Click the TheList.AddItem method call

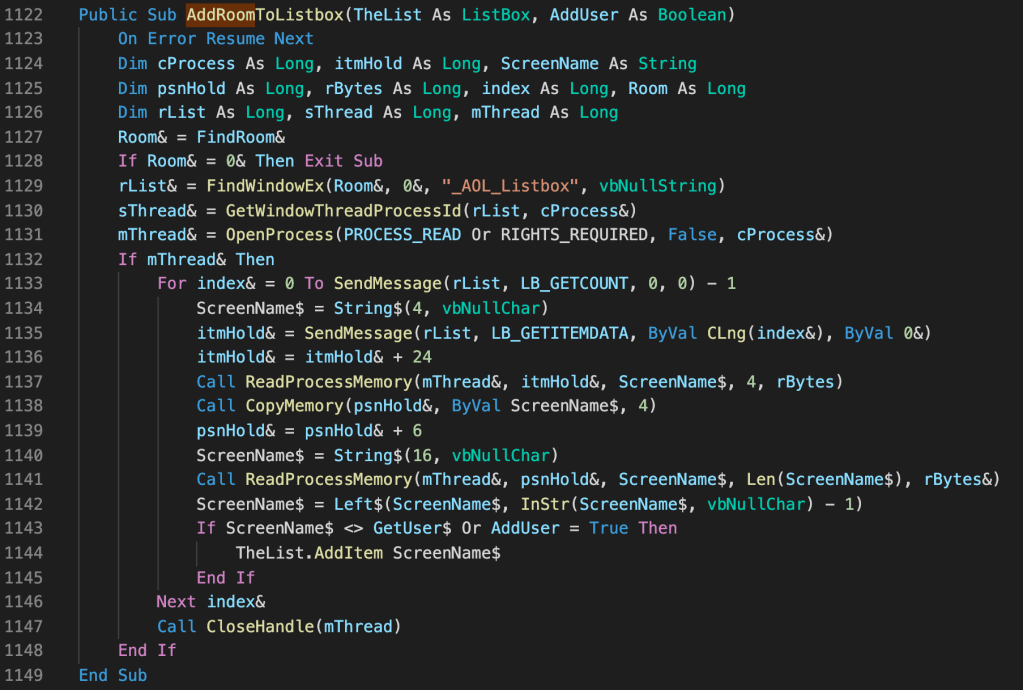(x=309, y=553)
